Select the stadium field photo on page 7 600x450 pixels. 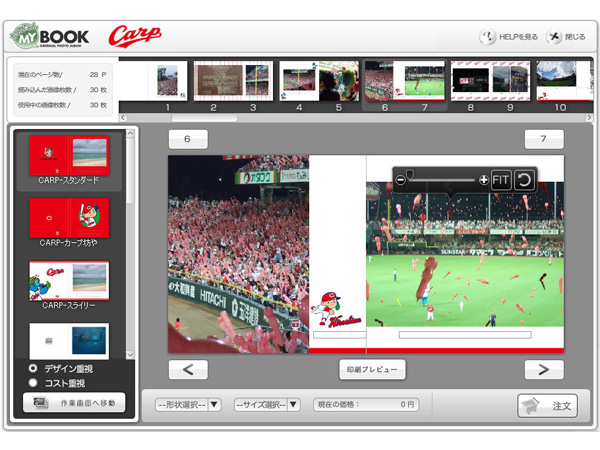[465, 254]
